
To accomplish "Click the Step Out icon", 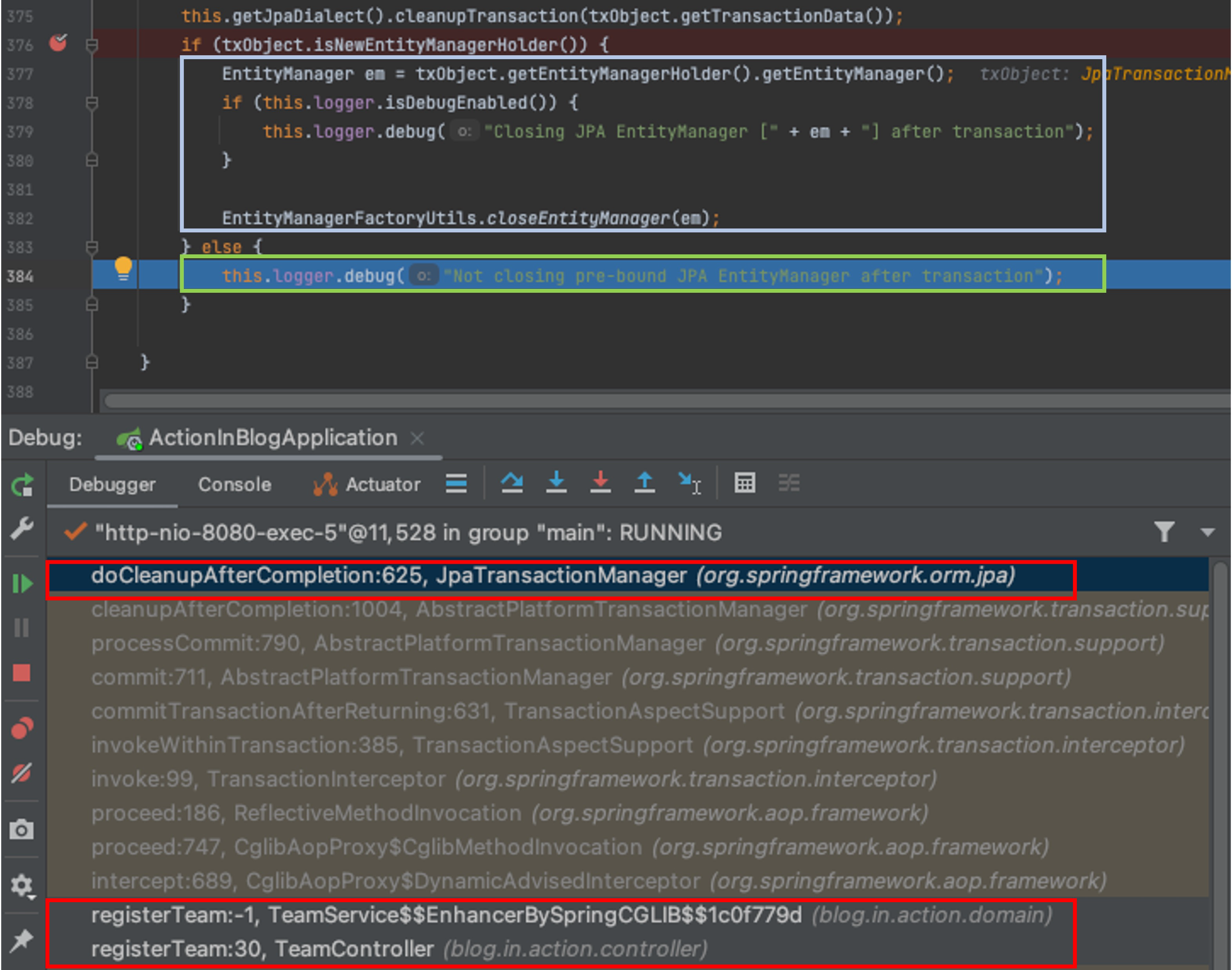I will tap(644, 483).
